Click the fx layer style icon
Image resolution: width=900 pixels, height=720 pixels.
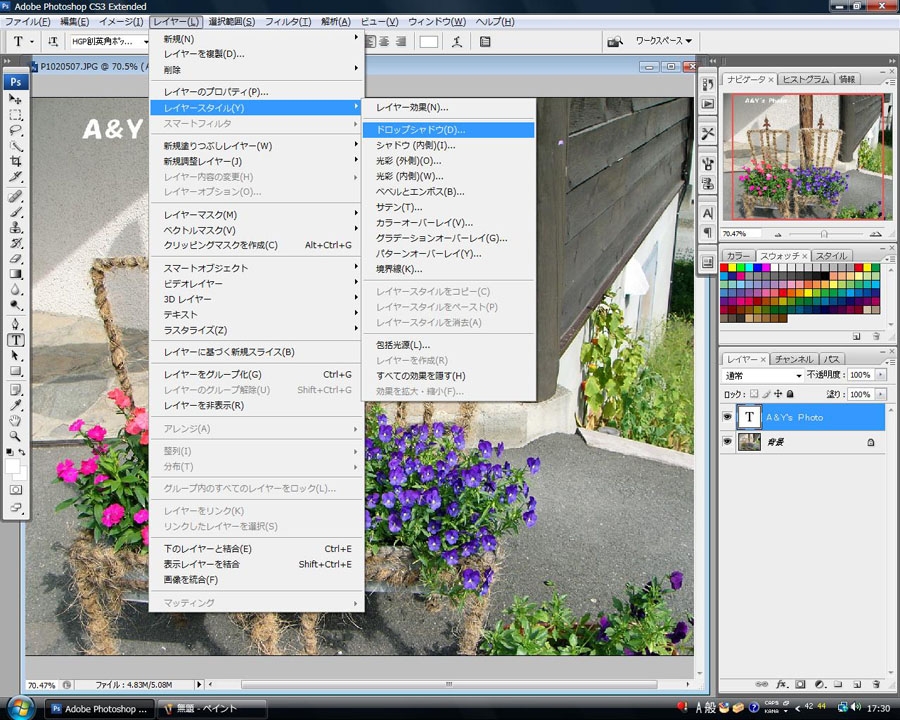tap(780, 684)
